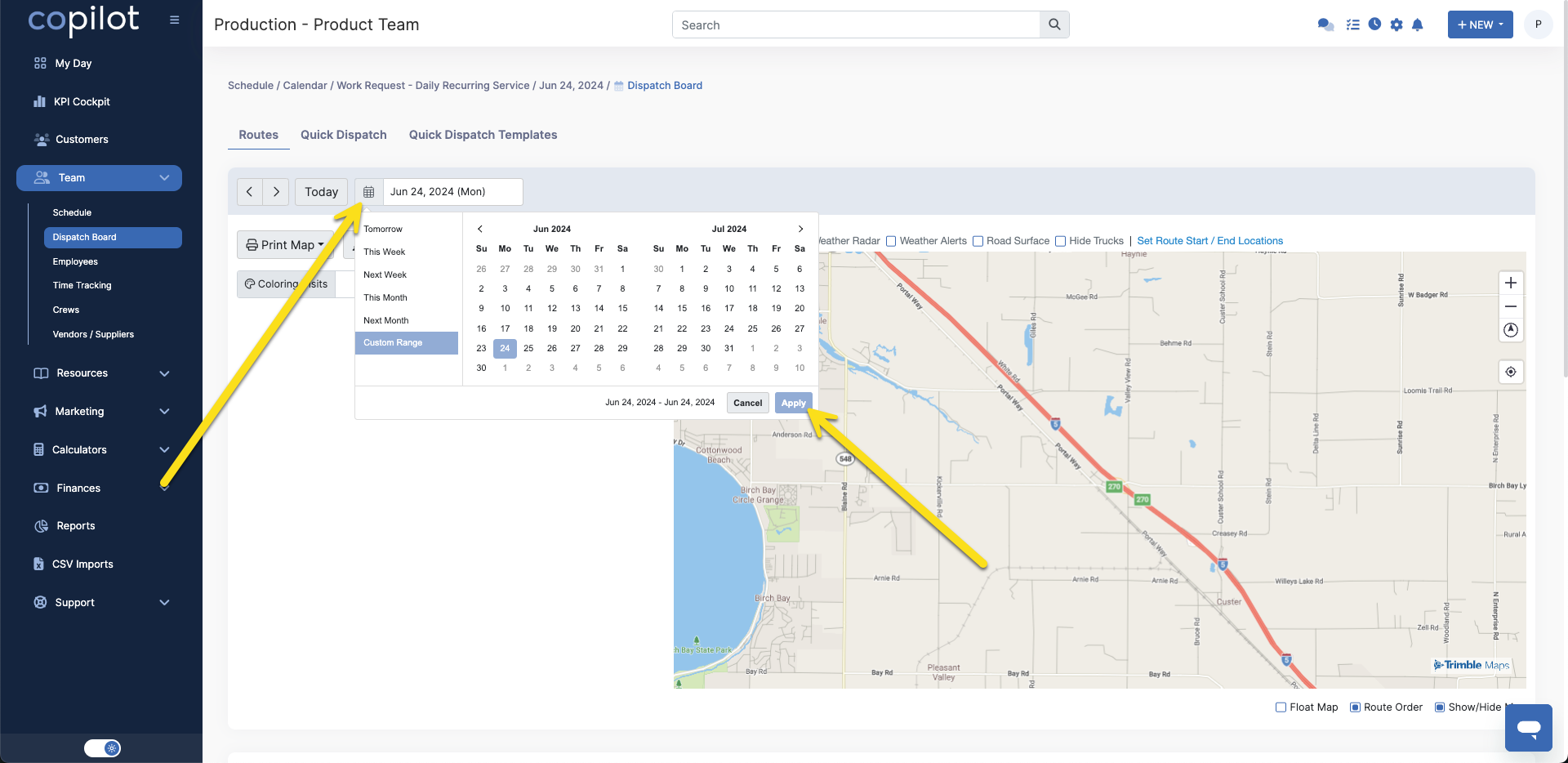Center the map on the current location
This screenshot has height=763, width=1568.
(x=1511, y=372)
